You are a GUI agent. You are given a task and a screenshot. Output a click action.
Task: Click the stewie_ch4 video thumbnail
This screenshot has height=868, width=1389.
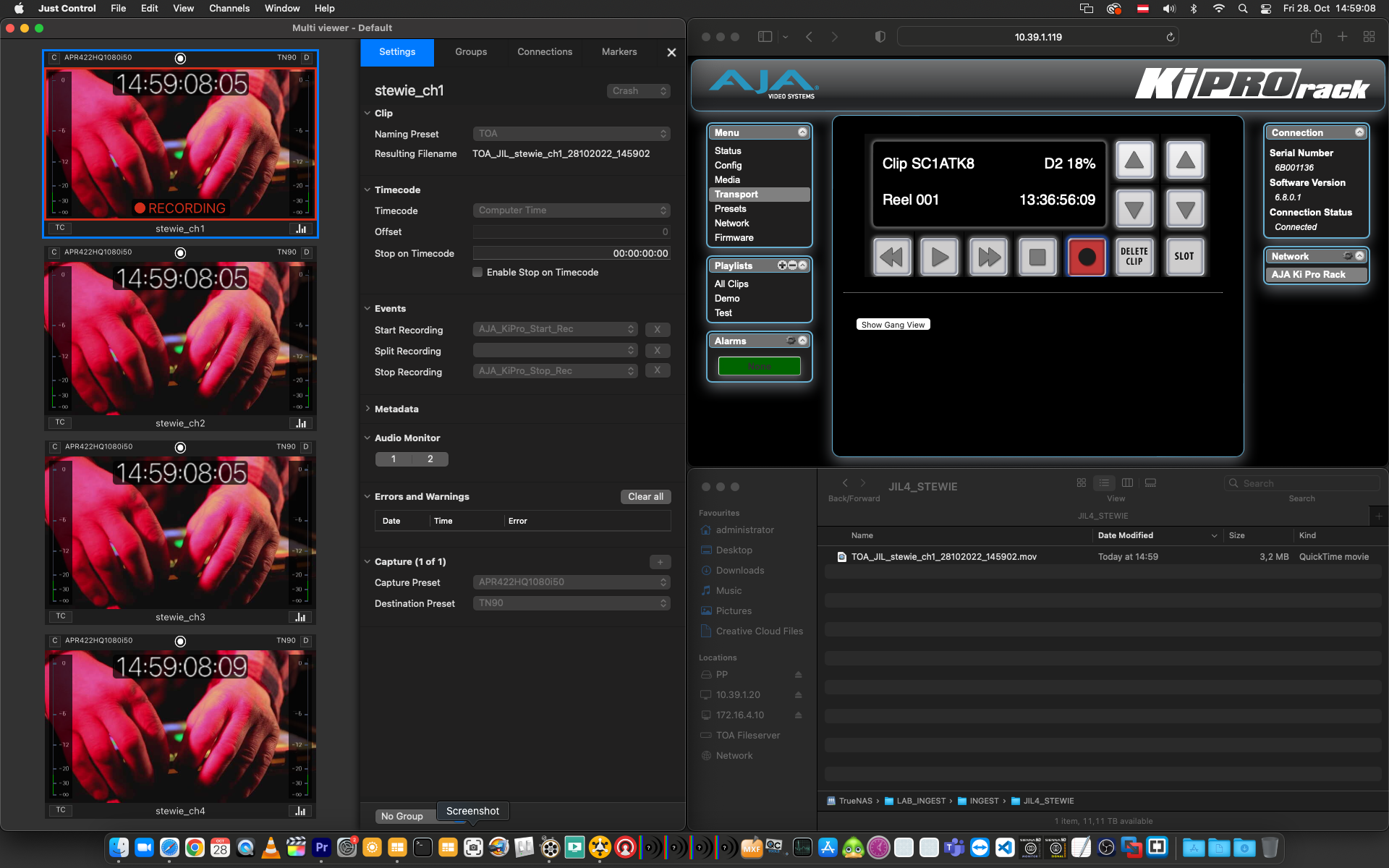coord(181,726)
